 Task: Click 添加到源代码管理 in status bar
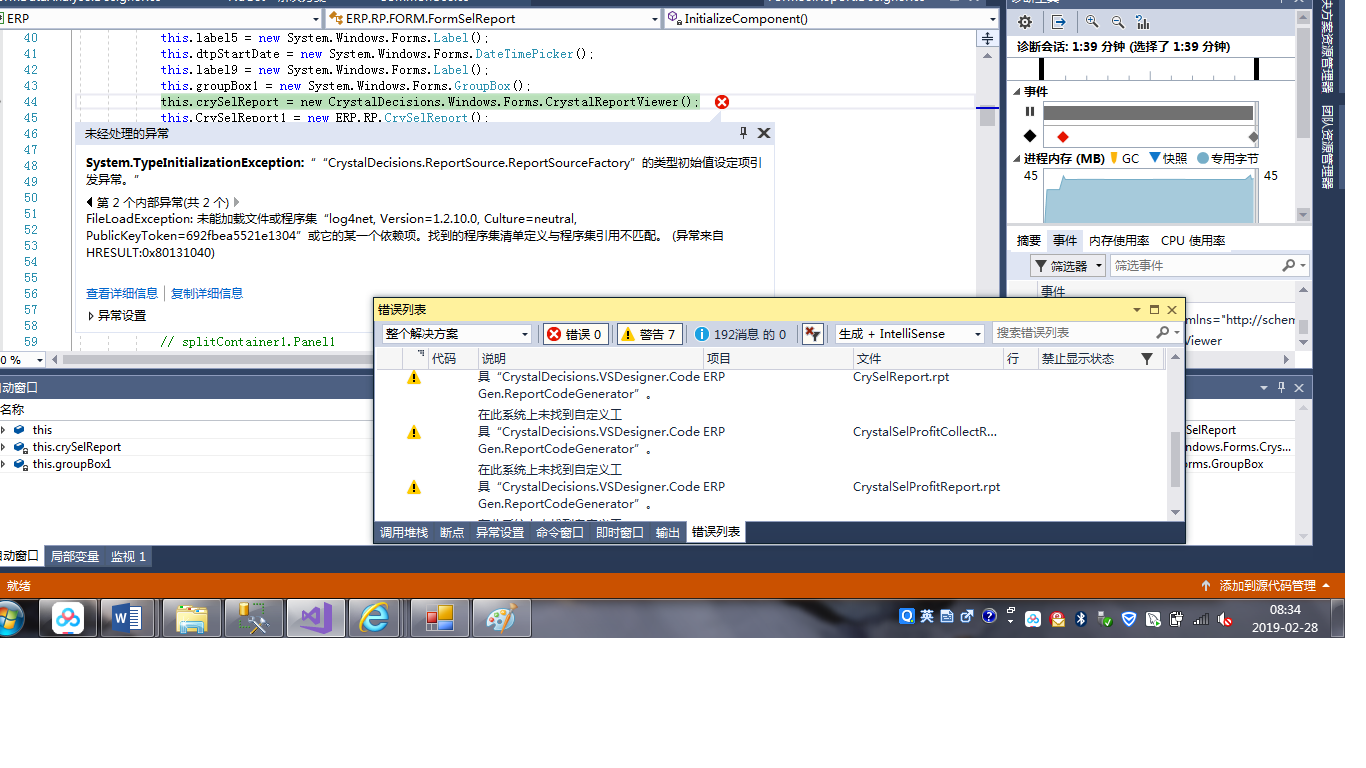pyautogui.click(x=1267, y=586)
